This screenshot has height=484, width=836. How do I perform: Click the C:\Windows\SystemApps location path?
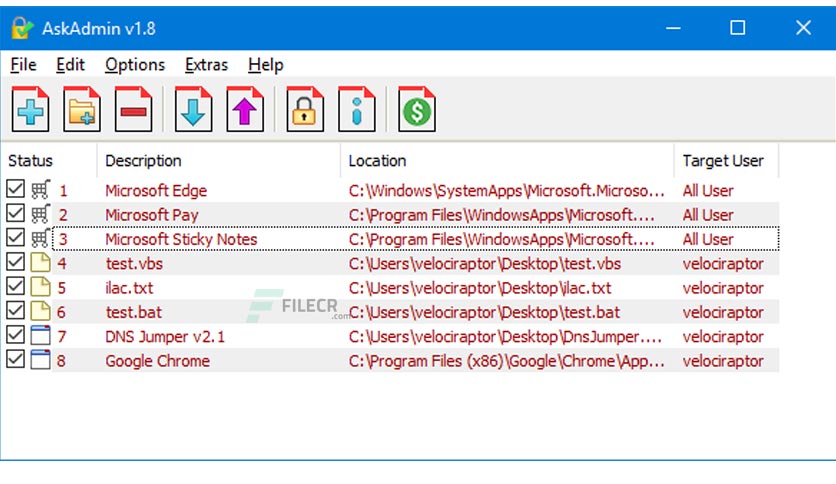pyautogui.click(x=507, y=191)
